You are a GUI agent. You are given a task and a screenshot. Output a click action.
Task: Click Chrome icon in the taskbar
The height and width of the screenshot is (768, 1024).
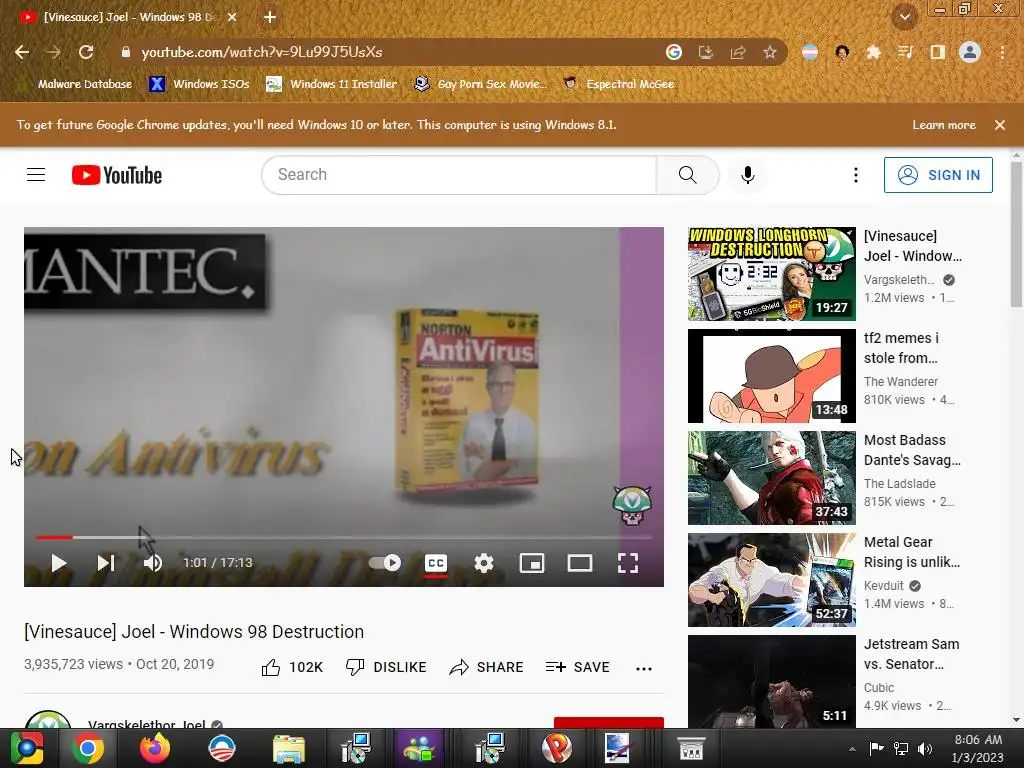pos(88,748)
